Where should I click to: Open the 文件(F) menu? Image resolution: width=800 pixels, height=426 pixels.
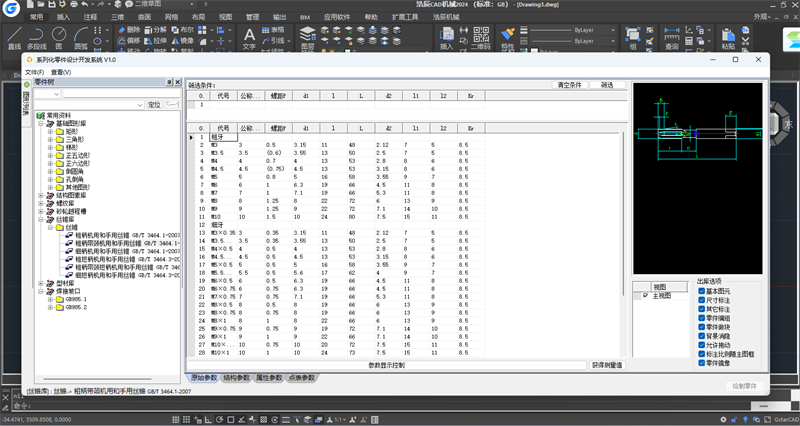(35, 72)
